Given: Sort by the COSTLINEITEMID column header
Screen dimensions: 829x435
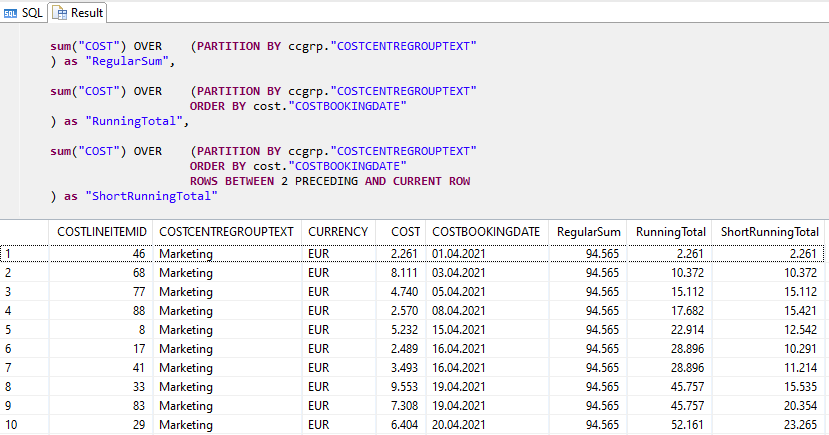Looking at the screenshot, I should tap(101, 231).
